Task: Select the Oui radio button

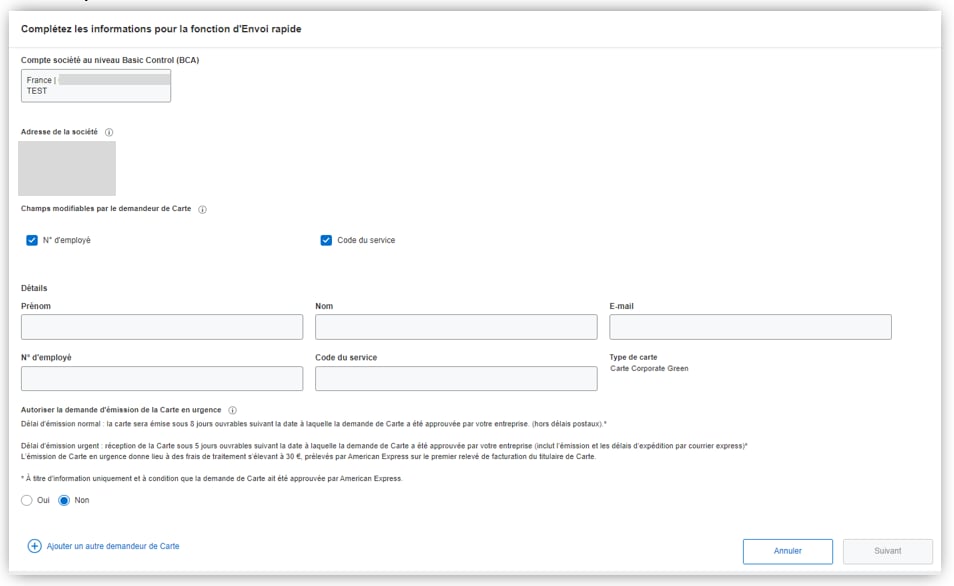Action: click(27, 500)
